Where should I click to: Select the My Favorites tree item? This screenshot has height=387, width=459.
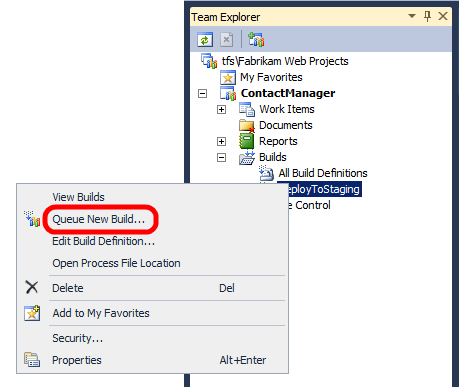tap(271, 77)
